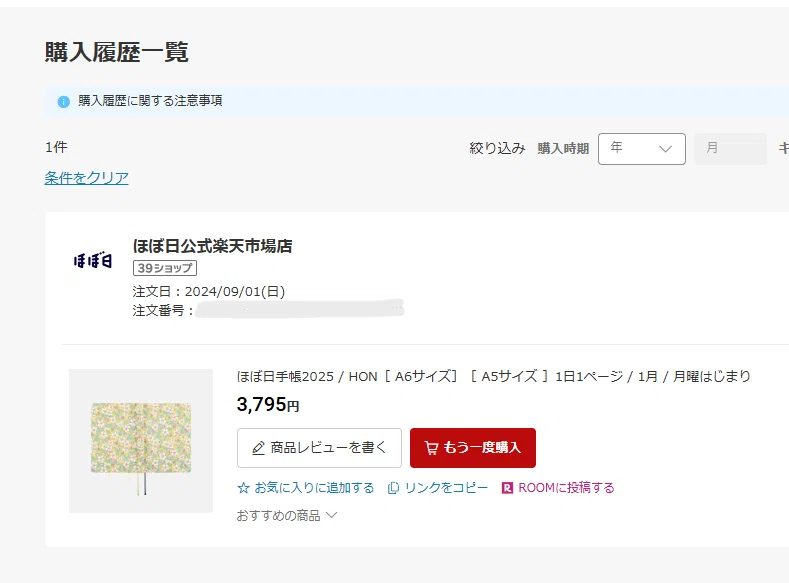
Task: Open the 購入履歴に関する注意事項 notice
Action: click(x=150, y=101)
